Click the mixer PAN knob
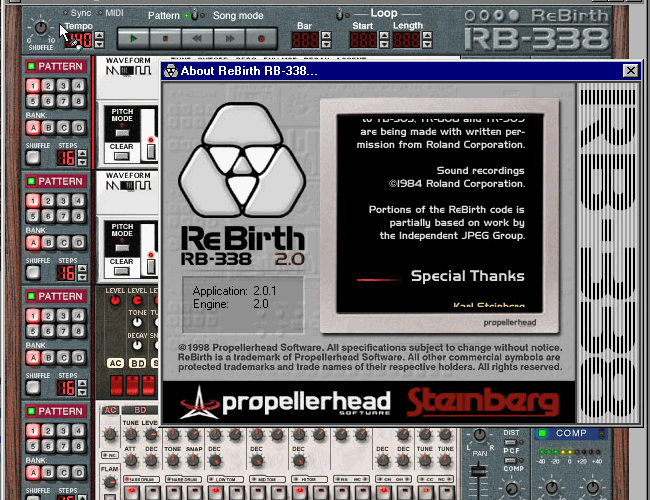This screenshot has height=500, width=650. pos(480,435)
